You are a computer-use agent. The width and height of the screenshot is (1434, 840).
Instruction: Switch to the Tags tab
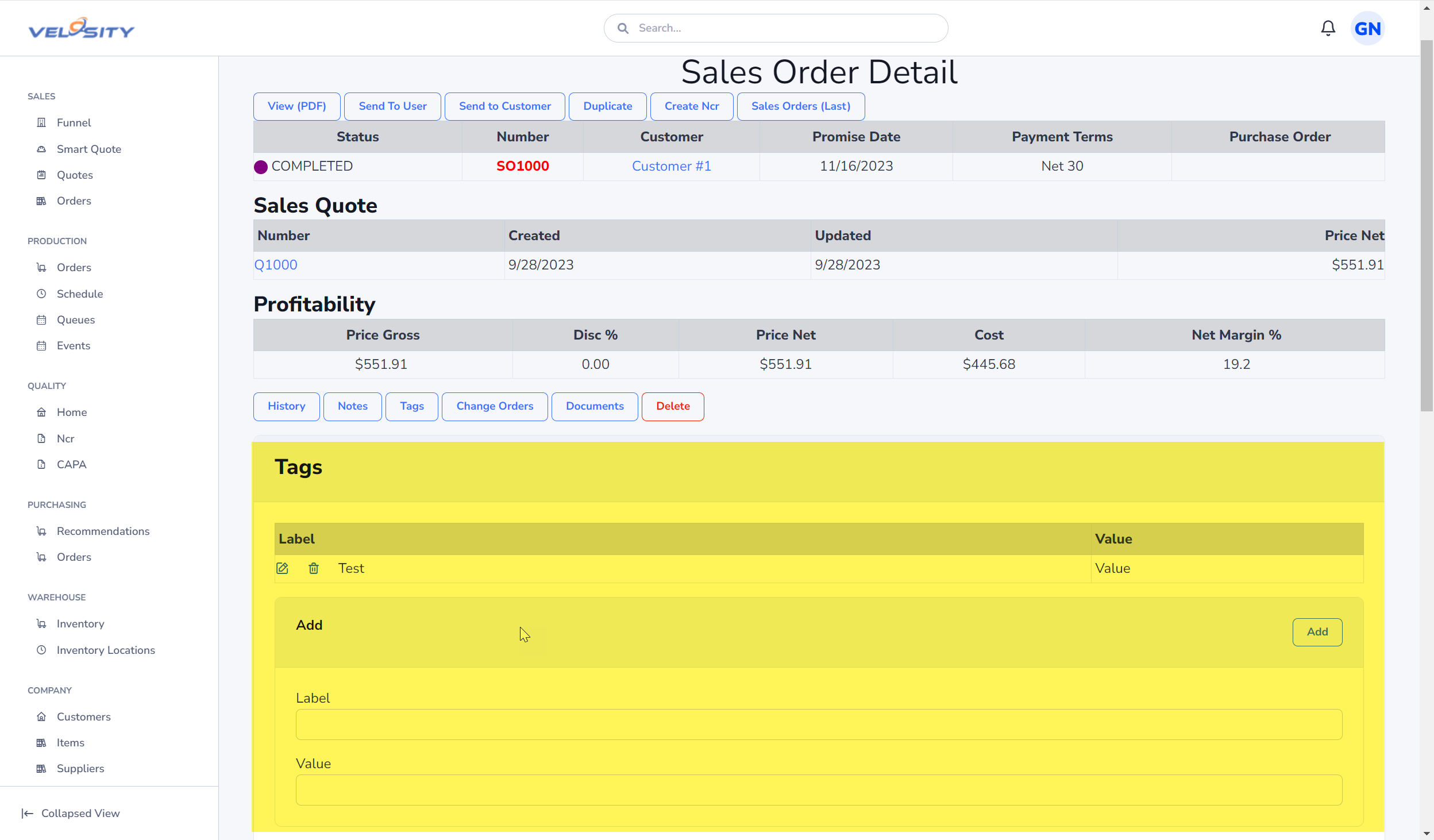click(x=411, y=406)
